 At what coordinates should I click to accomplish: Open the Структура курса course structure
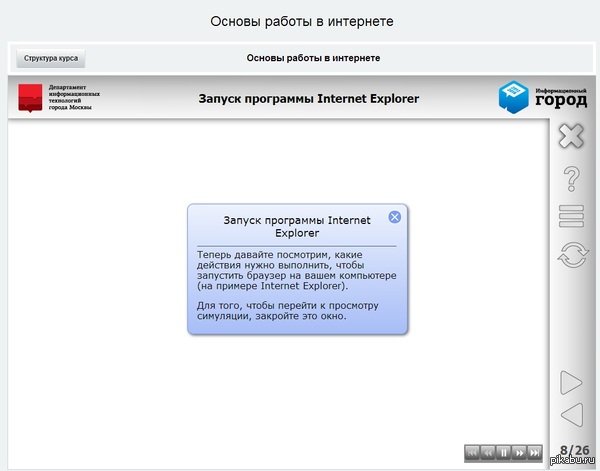coord(50,58)
